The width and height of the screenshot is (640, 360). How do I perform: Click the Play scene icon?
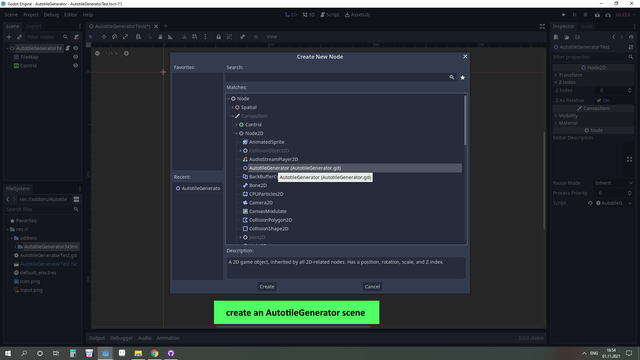597,15
